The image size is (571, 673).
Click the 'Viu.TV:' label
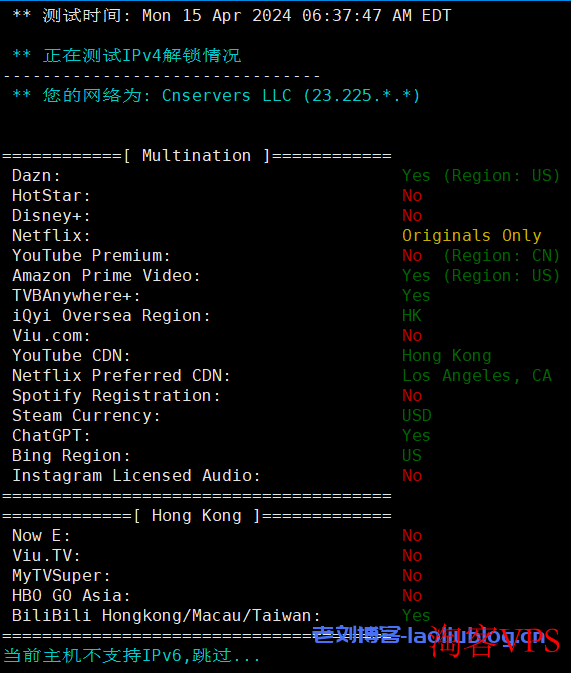point(46,555)
